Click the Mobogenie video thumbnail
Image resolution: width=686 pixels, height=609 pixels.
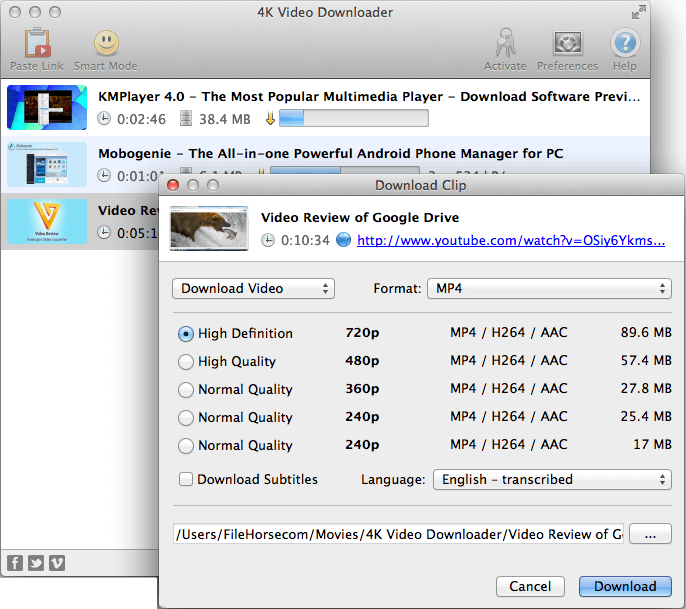(47, 164)
